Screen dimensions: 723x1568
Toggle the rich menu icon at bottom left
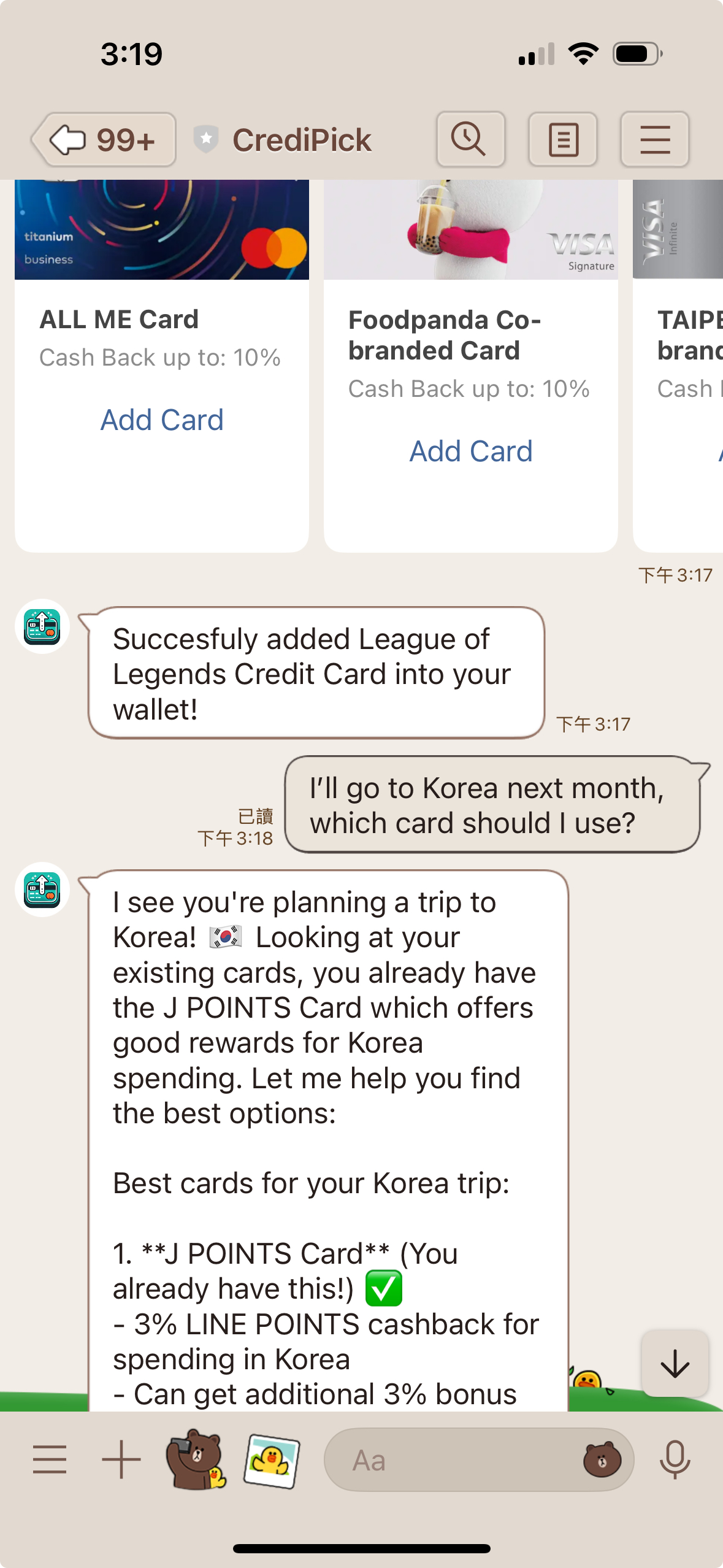(50, 1459)
